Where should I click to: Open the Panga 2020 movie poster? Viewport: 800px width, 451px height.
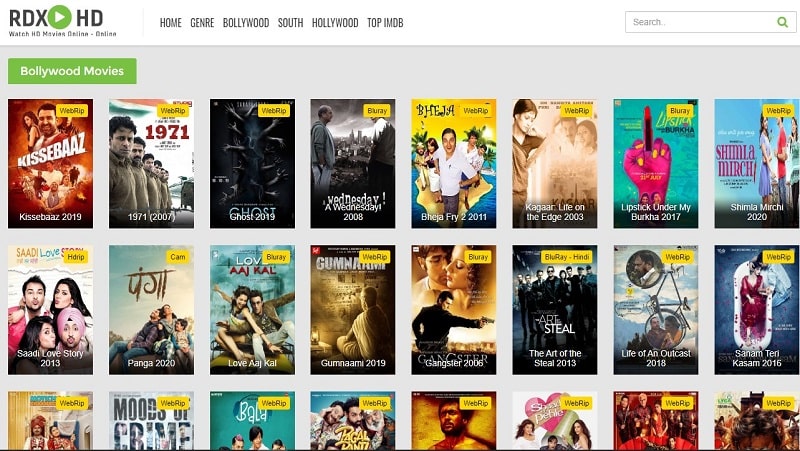coord(152,310)
